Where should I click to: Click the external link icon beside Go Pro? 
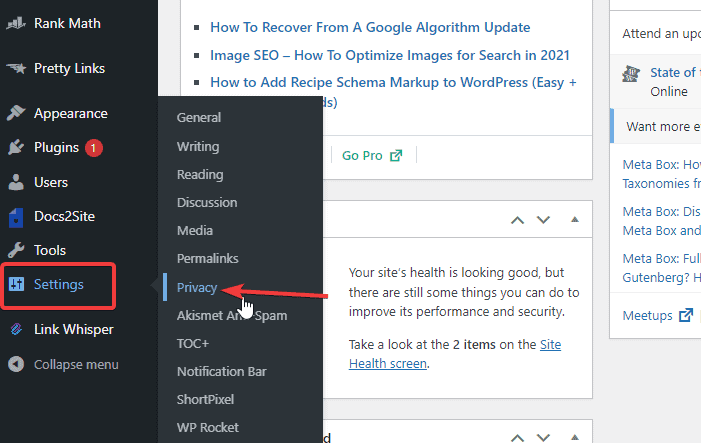pyautogui.click(x=396, y=156)
